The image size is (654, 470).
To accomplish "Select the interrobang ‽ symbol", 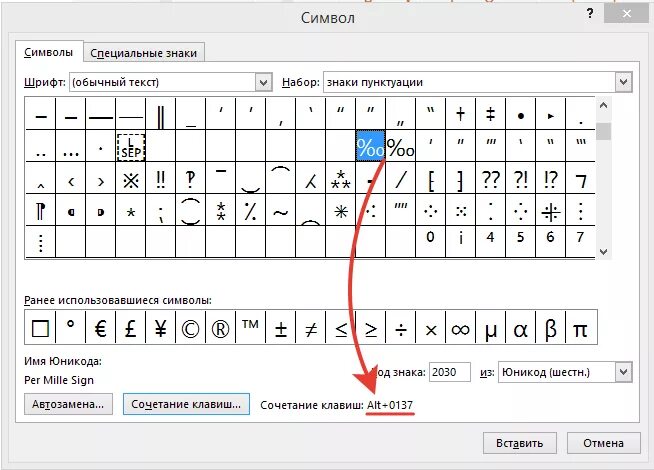I will pos(191,178).
